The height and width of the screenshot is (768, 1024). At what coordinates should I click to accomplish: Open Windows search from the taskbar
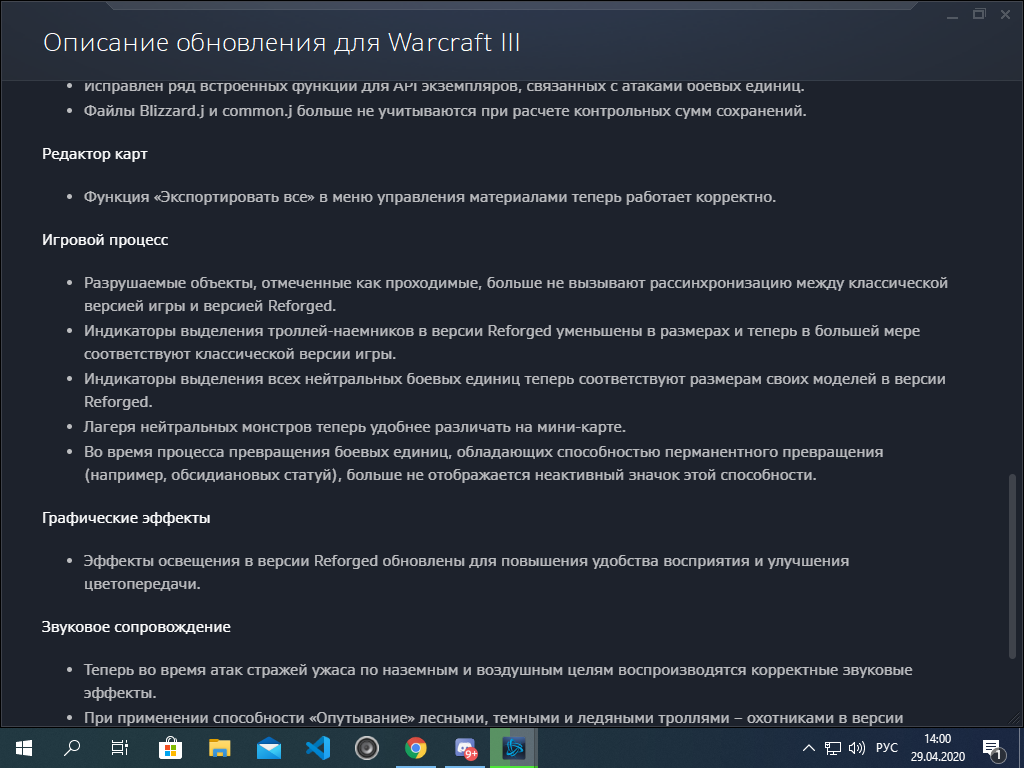point(72,748)
